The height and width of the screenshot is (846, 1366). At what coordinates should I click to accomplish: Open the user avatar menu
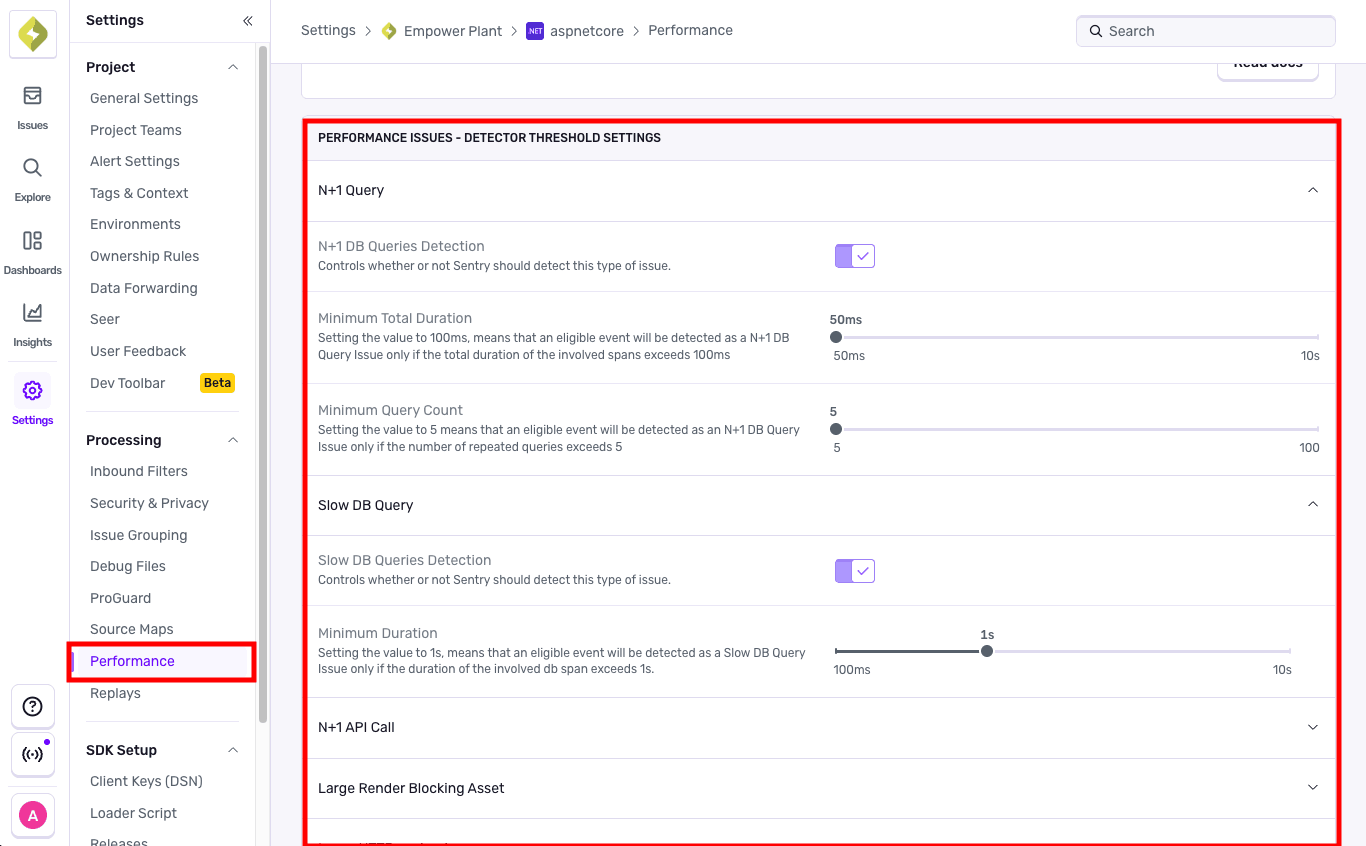pyautogui.click(x=32, y=815)
